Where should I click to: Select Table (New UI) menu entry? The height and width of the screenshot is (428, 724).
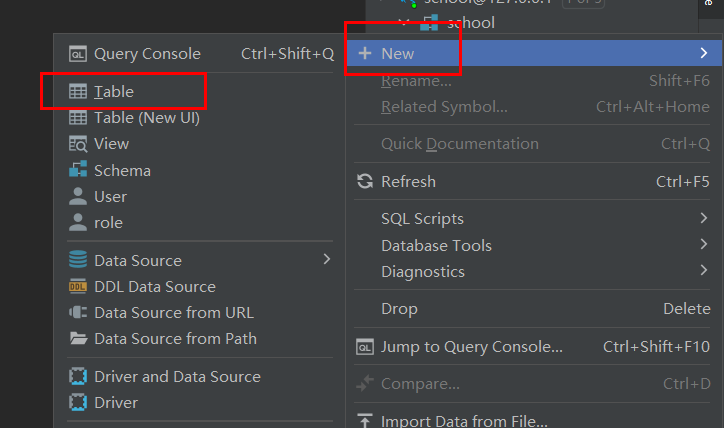146,118
